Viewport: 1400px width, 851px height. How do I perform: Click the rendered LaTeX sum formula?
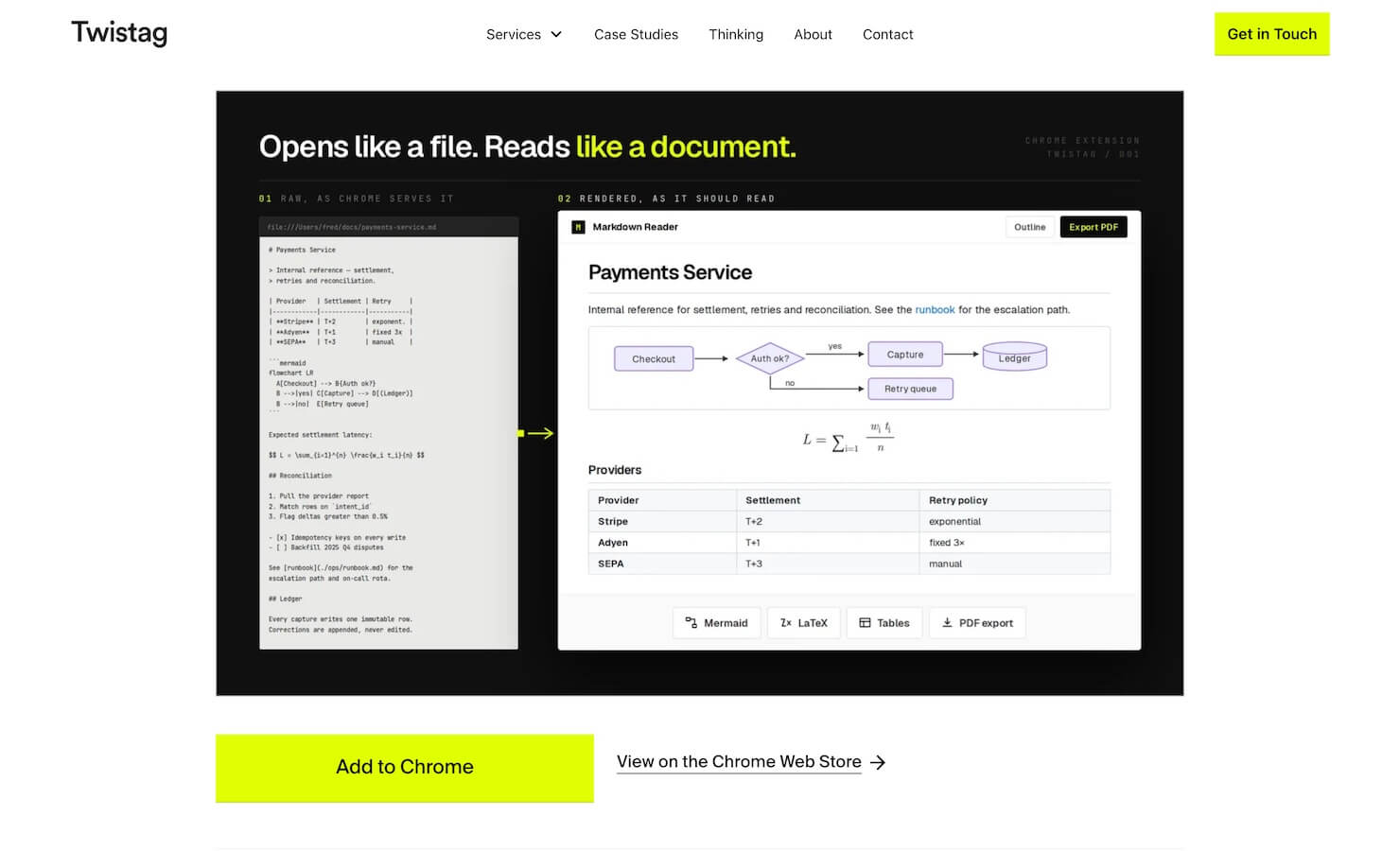848,439
